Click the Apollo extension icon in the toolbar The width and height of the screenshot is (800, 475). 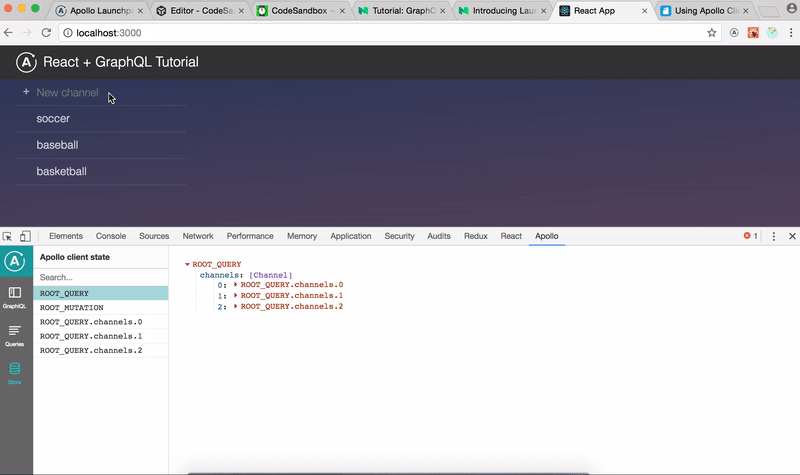tap(734, 33)
